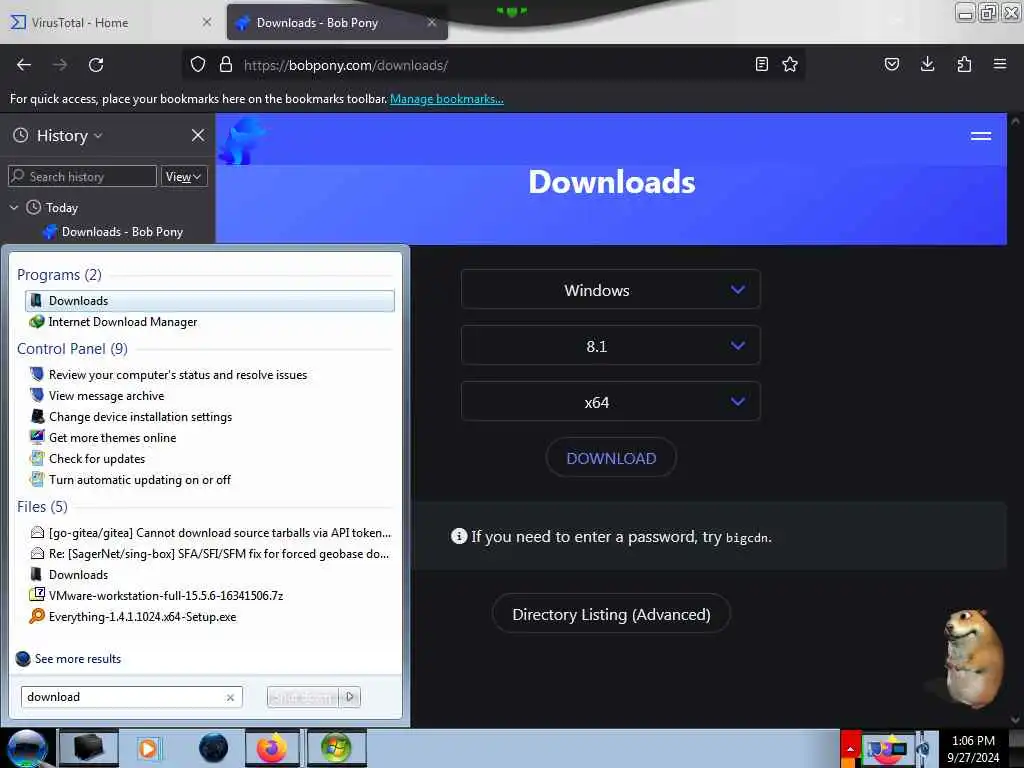
Task: Open the SagerNet/sing-box email result
Action: pos(210,554)
